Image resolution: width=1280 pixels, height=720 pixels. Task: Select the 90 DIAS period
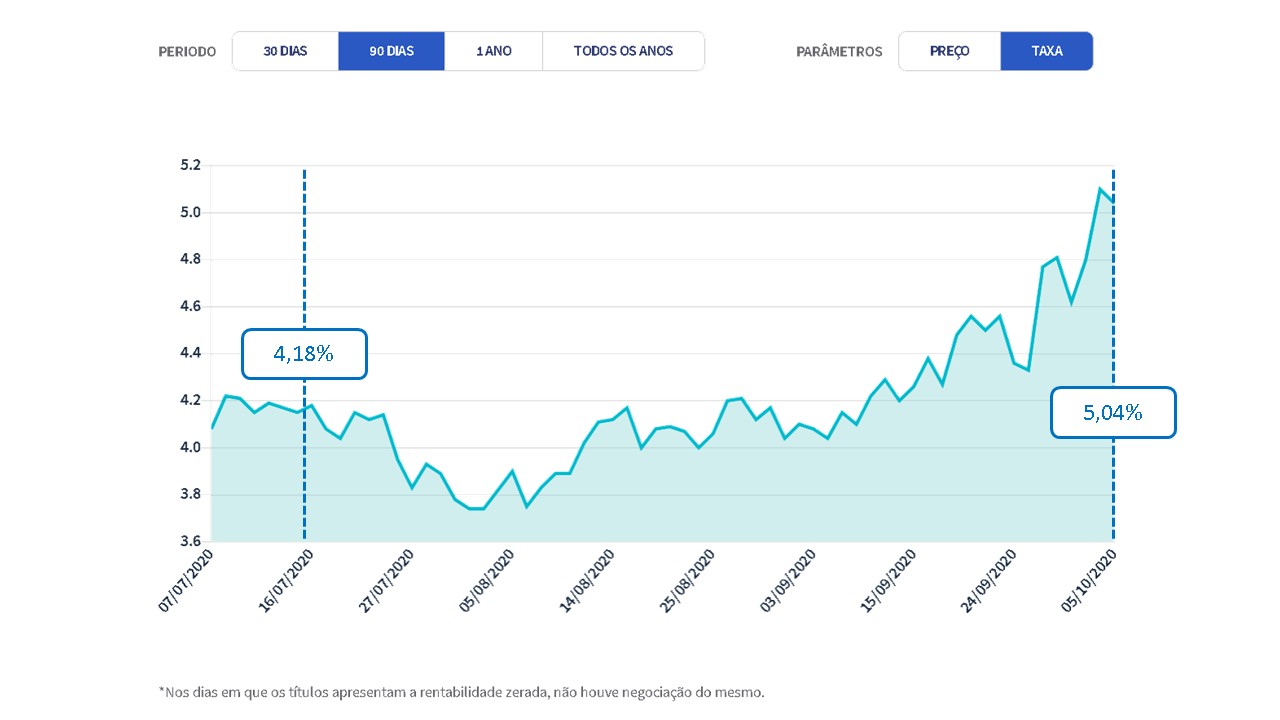[x=392, y=51]
